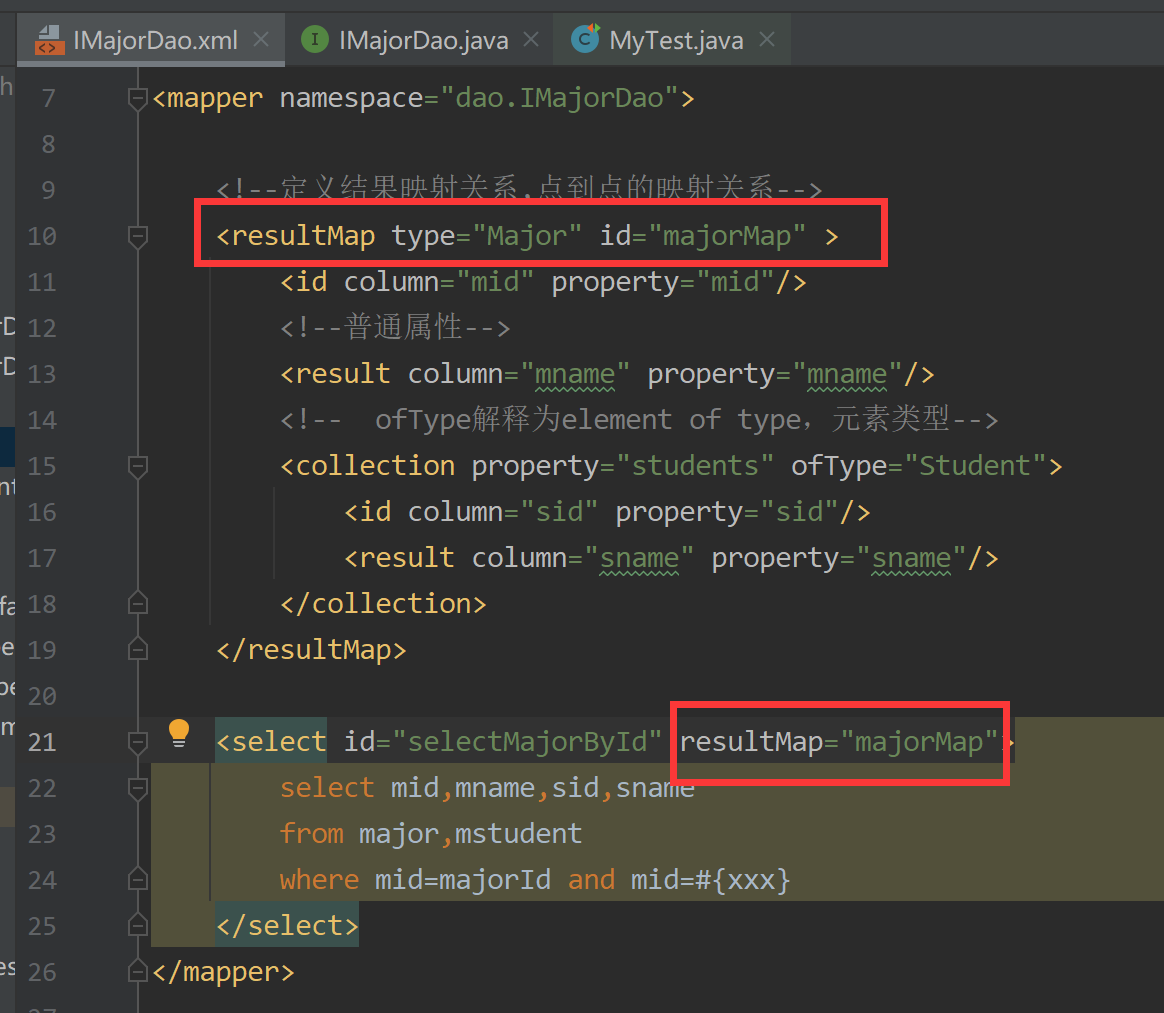Image resolution: width=1164 pixels, height=1013 pixels.
Task: Click the fold-end marker at line 19
Action: pos(137,649)
